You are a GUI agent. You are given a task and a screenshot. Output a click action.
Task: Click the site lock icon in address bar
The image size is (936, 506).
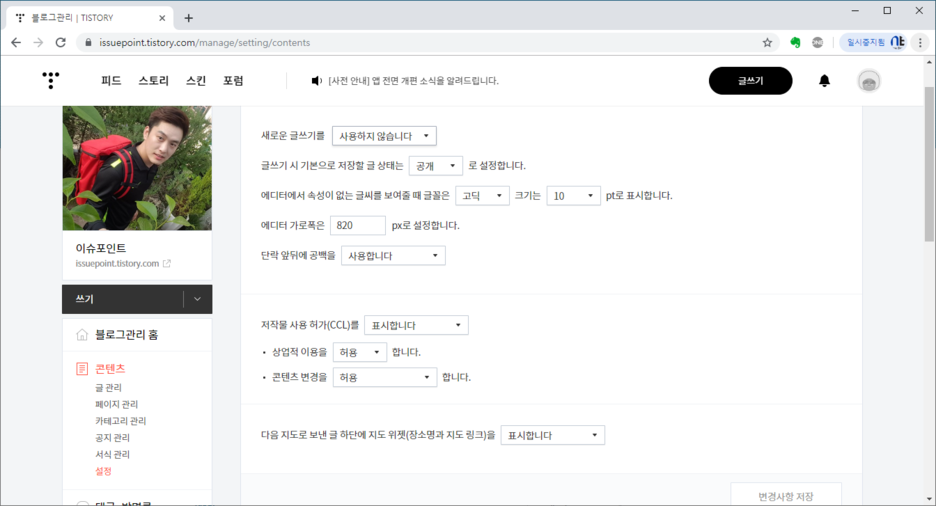click(88, 42)
